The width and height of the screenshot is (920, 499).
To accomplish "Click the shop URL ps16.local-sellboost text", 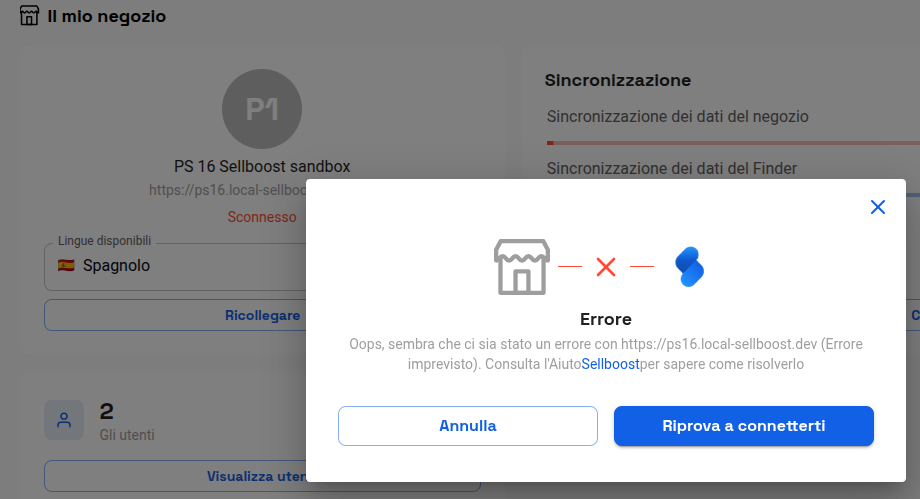I will click(228, 190).
